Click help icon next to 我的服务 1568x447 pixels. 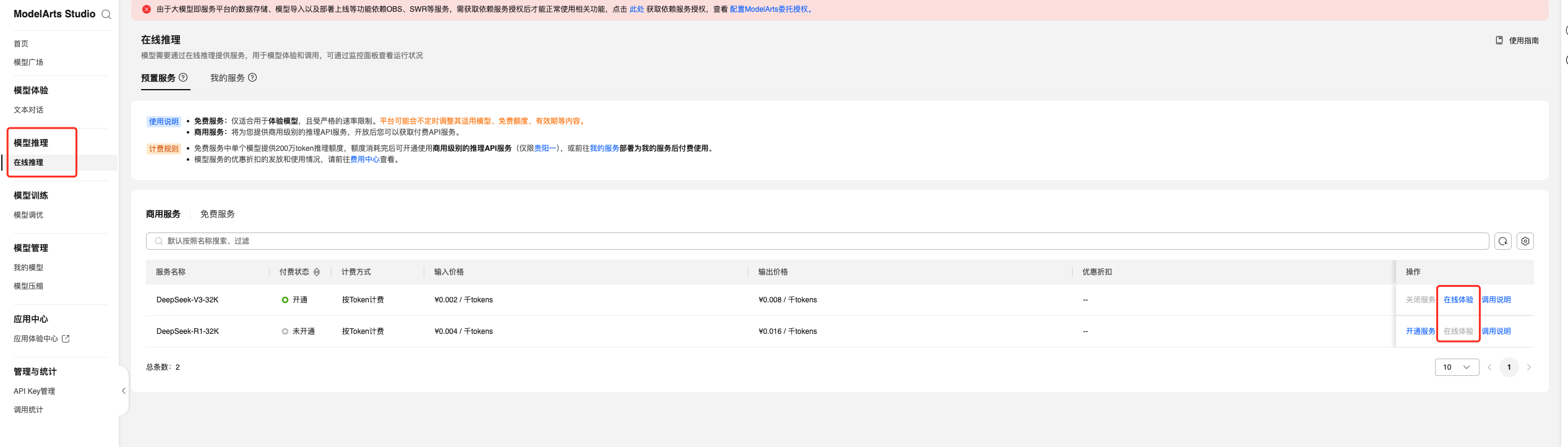point(252,77)
